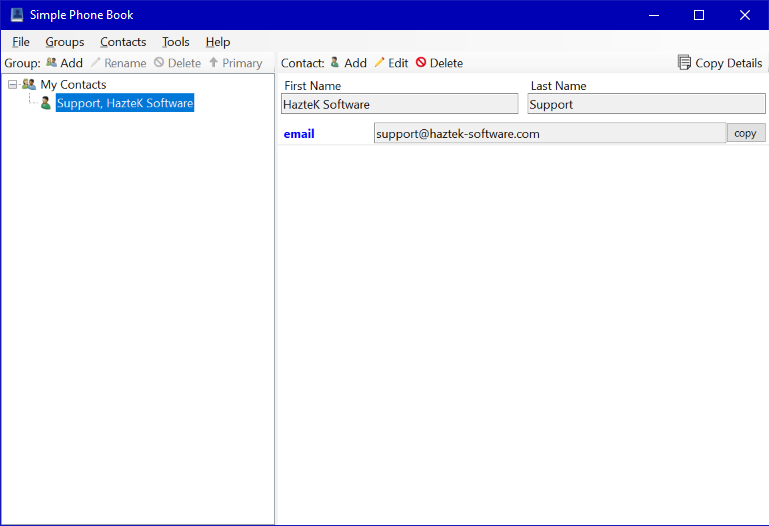Click the Delete group icon

(159, 63)
